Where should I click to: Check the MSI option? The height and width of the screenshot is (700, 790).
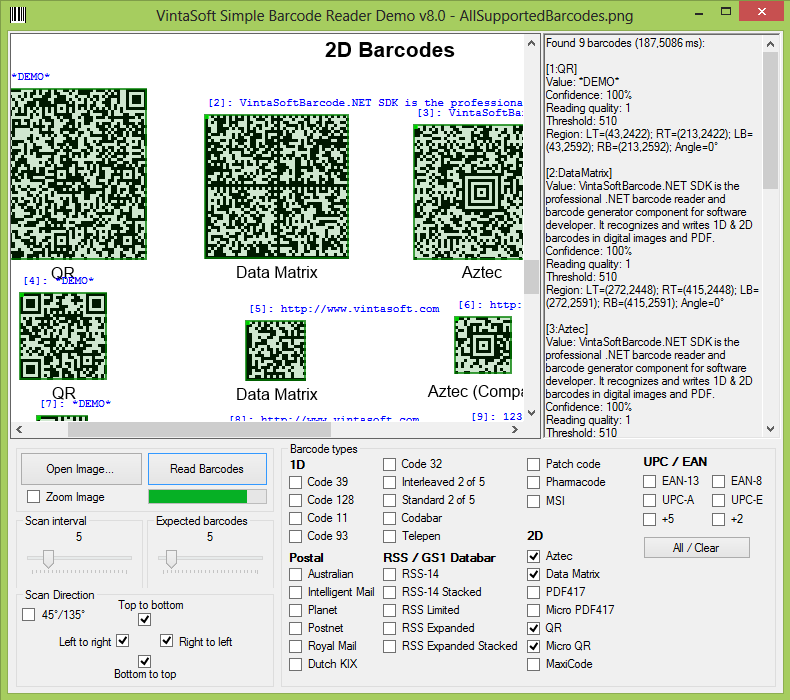coord(534,501)
